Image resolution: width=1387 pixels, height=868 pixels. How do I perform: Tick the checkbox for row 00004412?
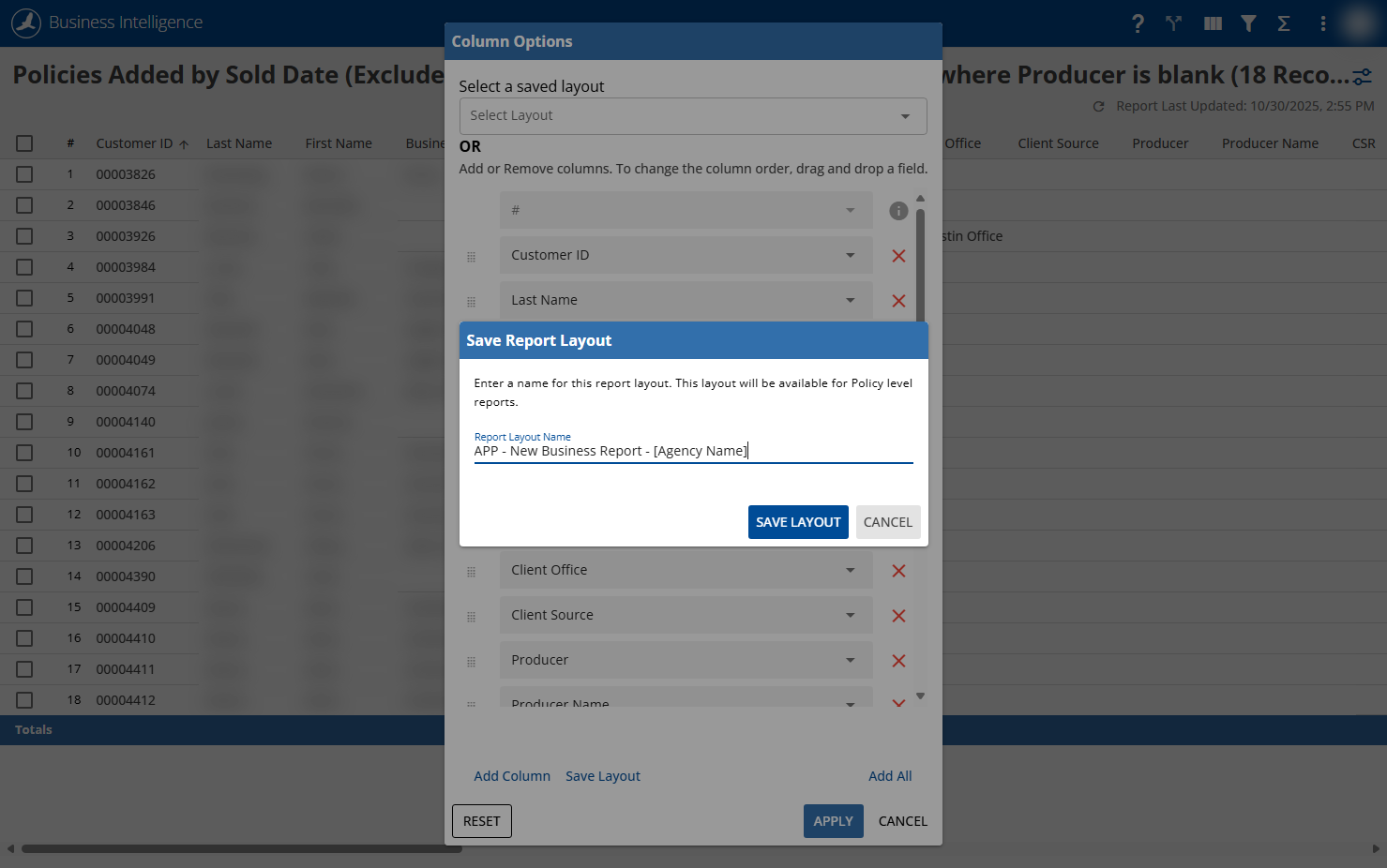(24, 700)
